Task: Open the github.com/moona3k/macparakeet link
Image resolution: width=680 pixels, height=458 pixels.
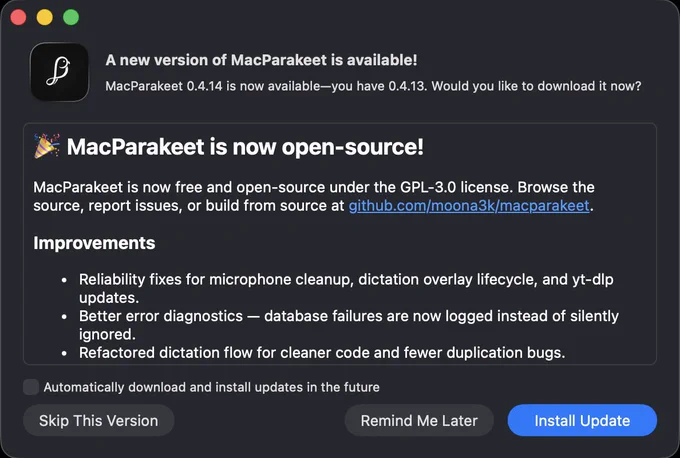Action: click(x=469, y=206)
